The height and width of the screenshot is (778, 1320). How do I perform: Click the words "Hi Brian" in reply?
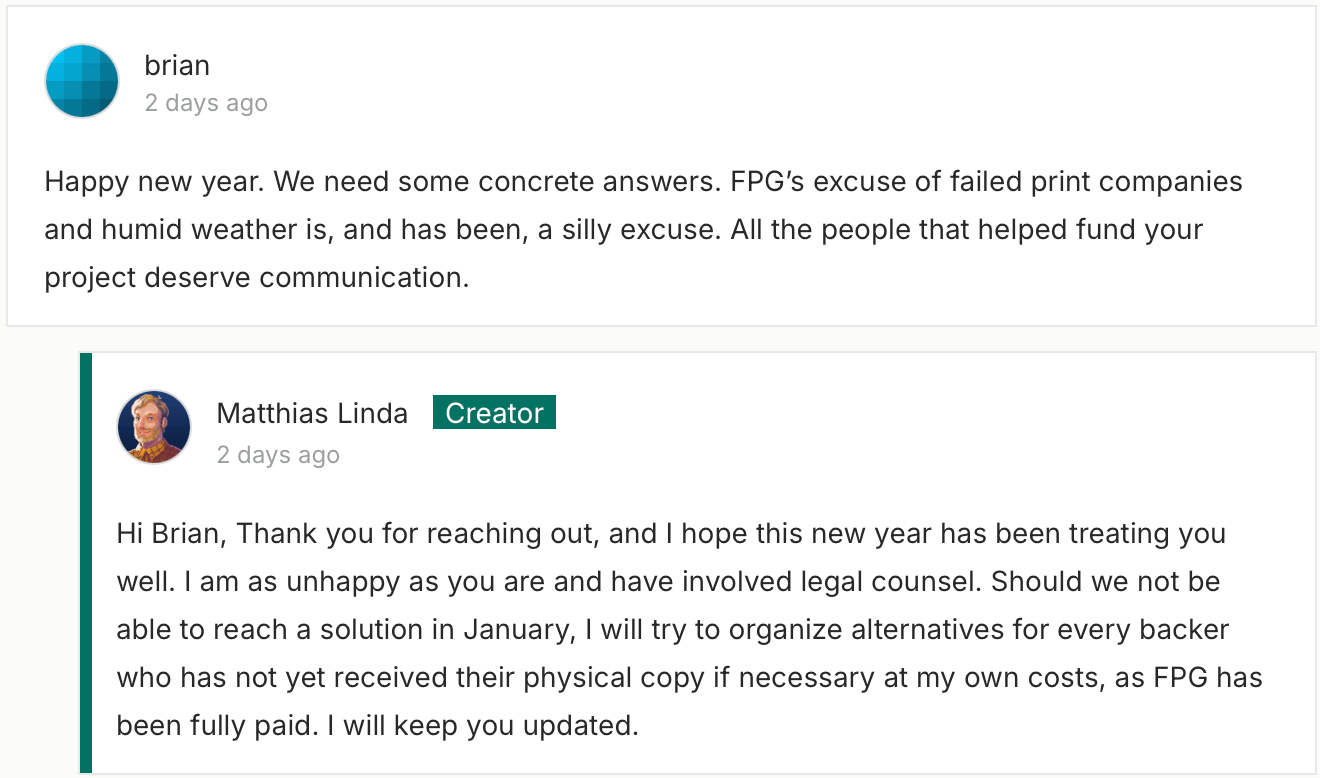(173, 533)
